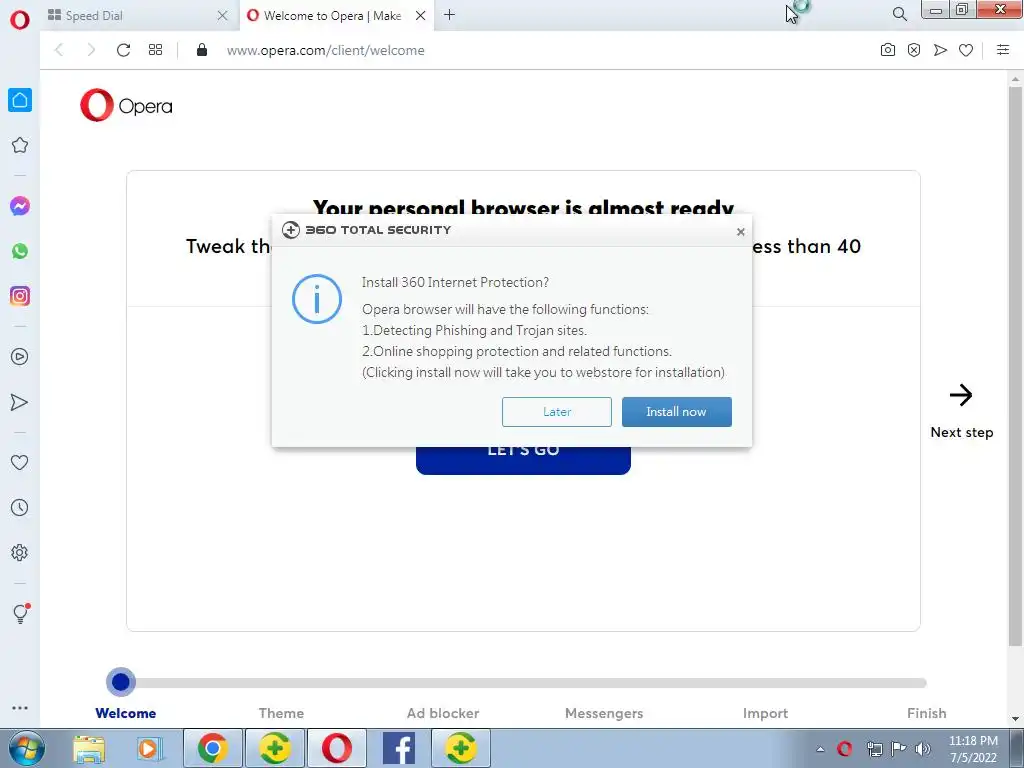Jump to the Finish step

point(927,713)
